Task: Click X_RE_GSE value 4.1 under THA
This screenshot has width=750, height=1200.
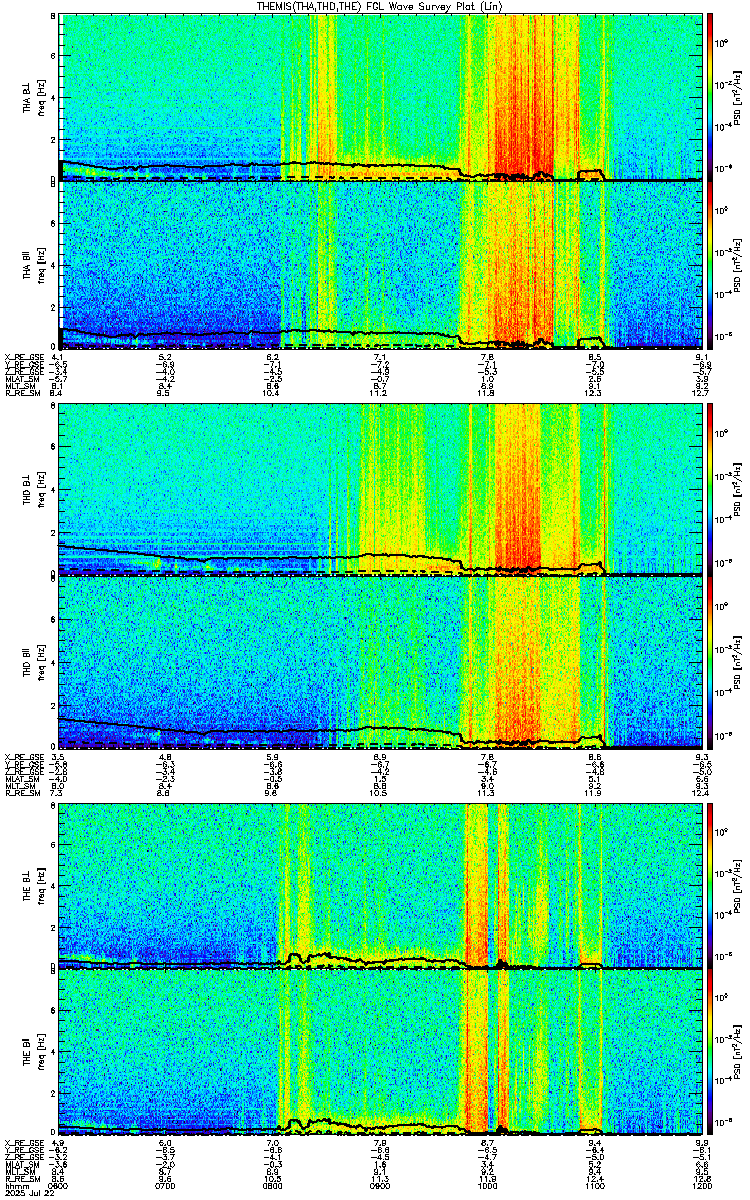Action: click(59, 357)
